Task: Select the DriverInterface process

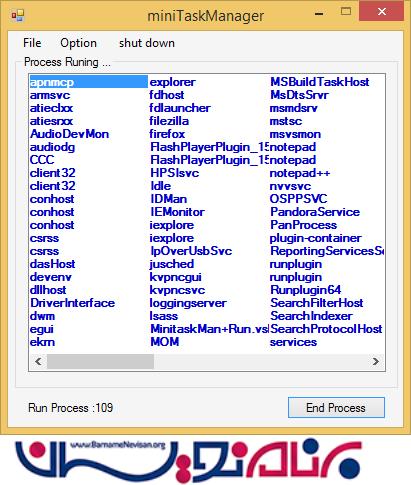Action: [72, 303]
